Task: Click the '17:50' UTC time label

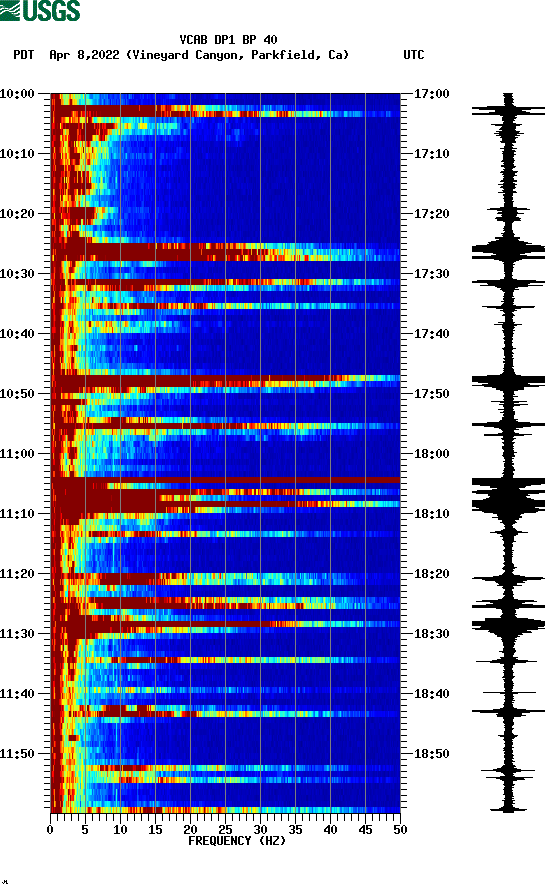Action: coord(431,394)
